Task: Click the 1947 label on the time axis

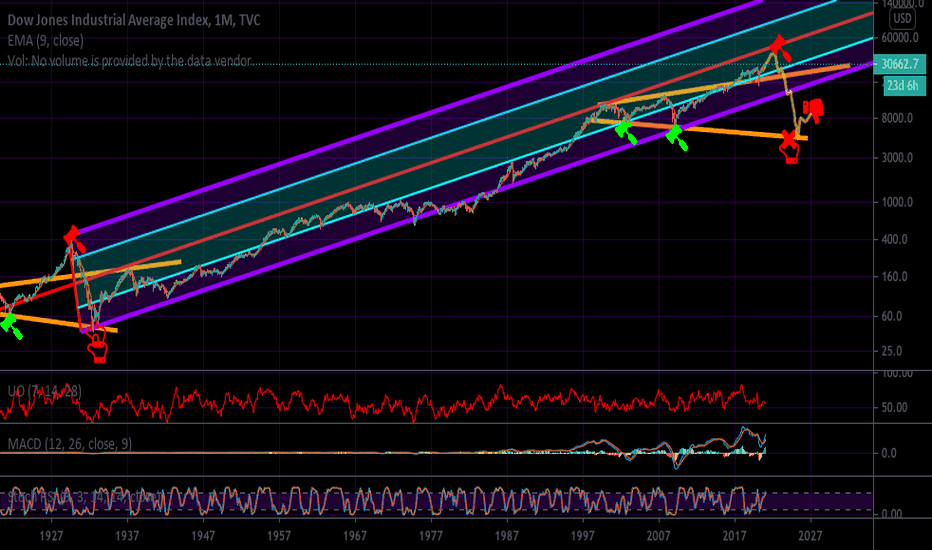Action: [x=203, y=536]
